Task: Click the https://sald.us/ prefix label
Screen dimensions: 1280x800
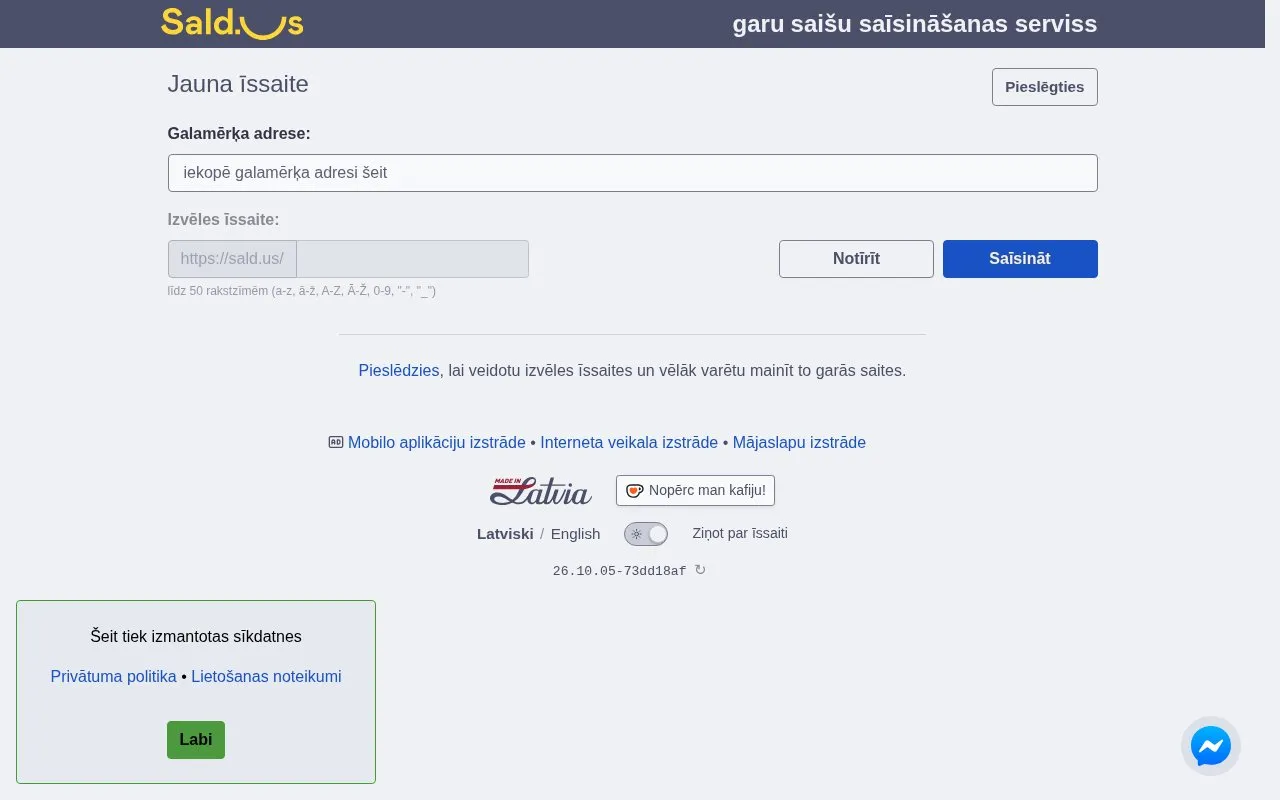Action: point(232,259)
